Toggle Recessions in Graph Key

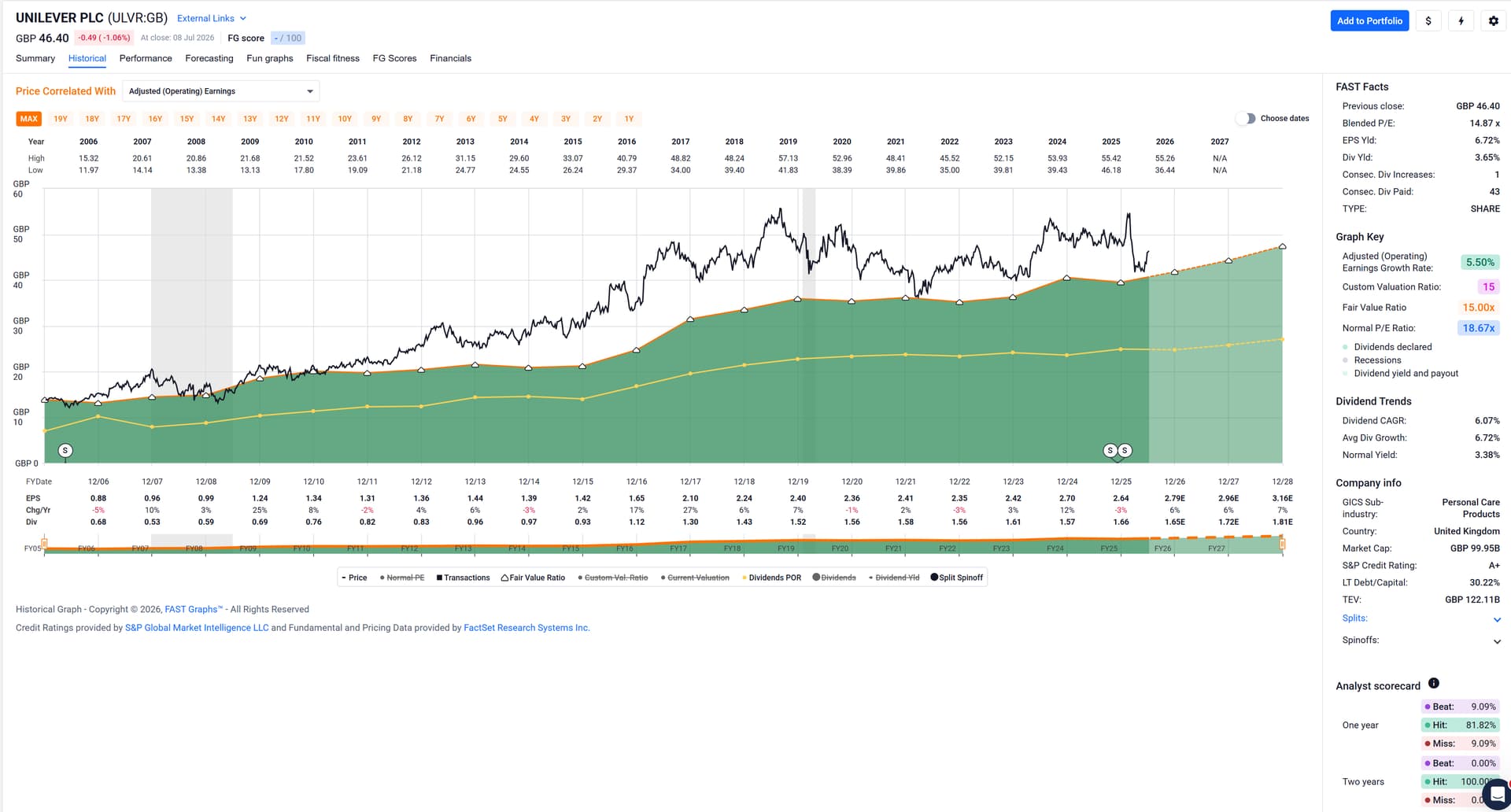click(1372, 360)
